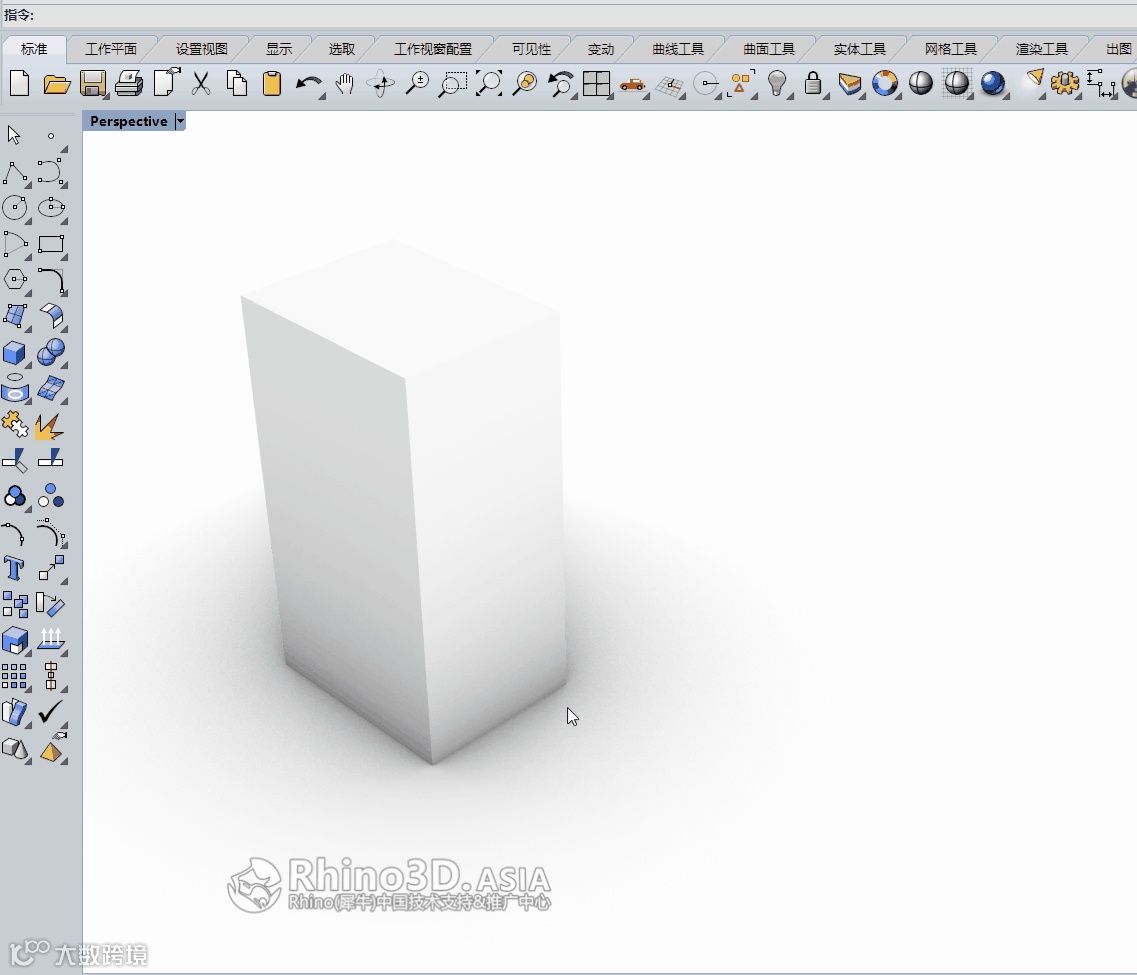This screenshot has height=975, width=1137.
Task: Click the set CPlane grid icon
Action: pos(669,85)
